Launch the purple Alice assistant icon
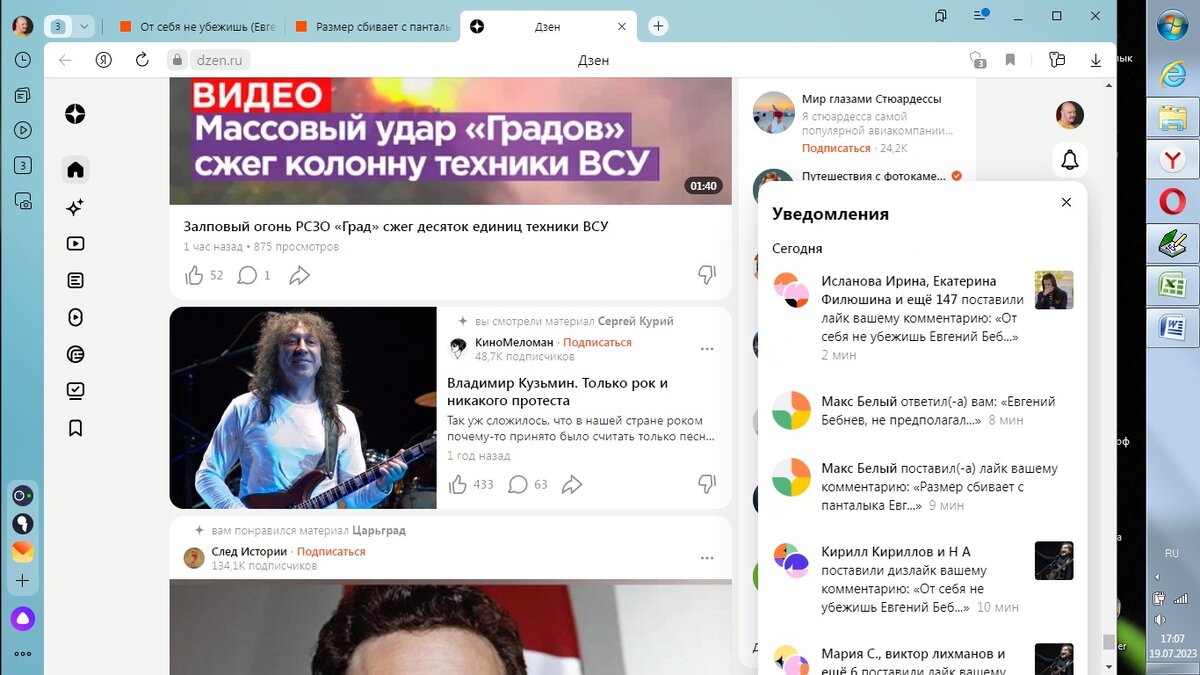 click(x=23, y=617)
